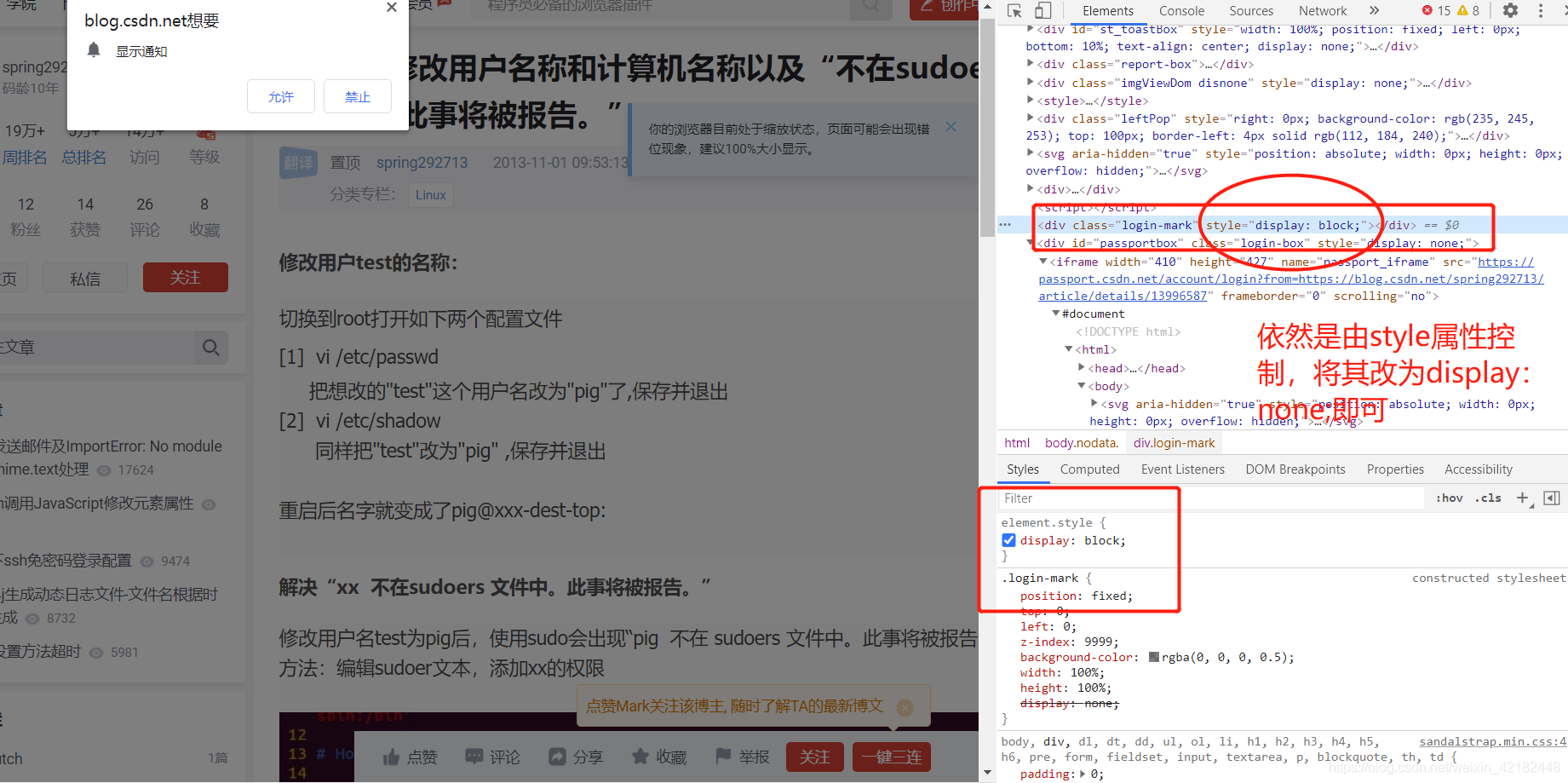Open DevTools settings gear

click(1510, 10)
